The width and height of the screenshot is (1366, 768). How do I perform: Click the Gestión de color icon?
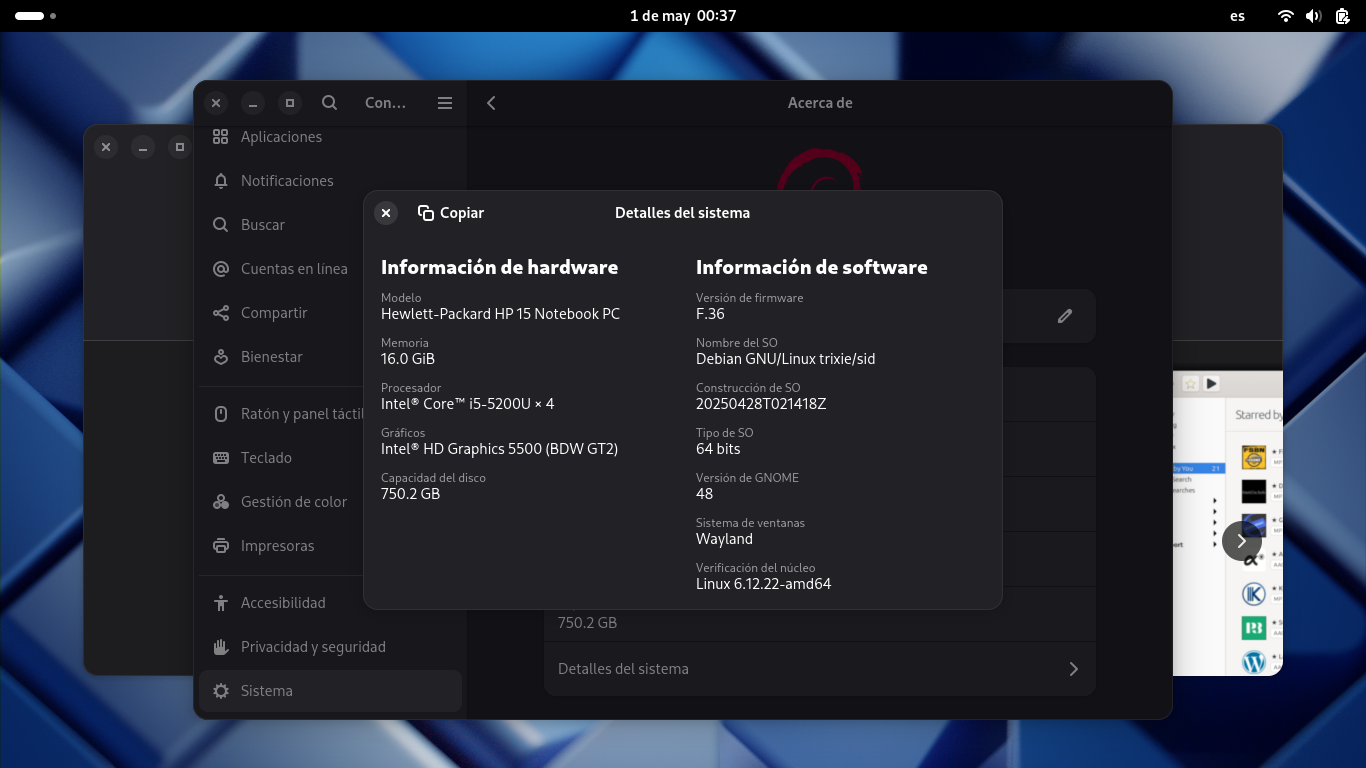pos(221,502)
